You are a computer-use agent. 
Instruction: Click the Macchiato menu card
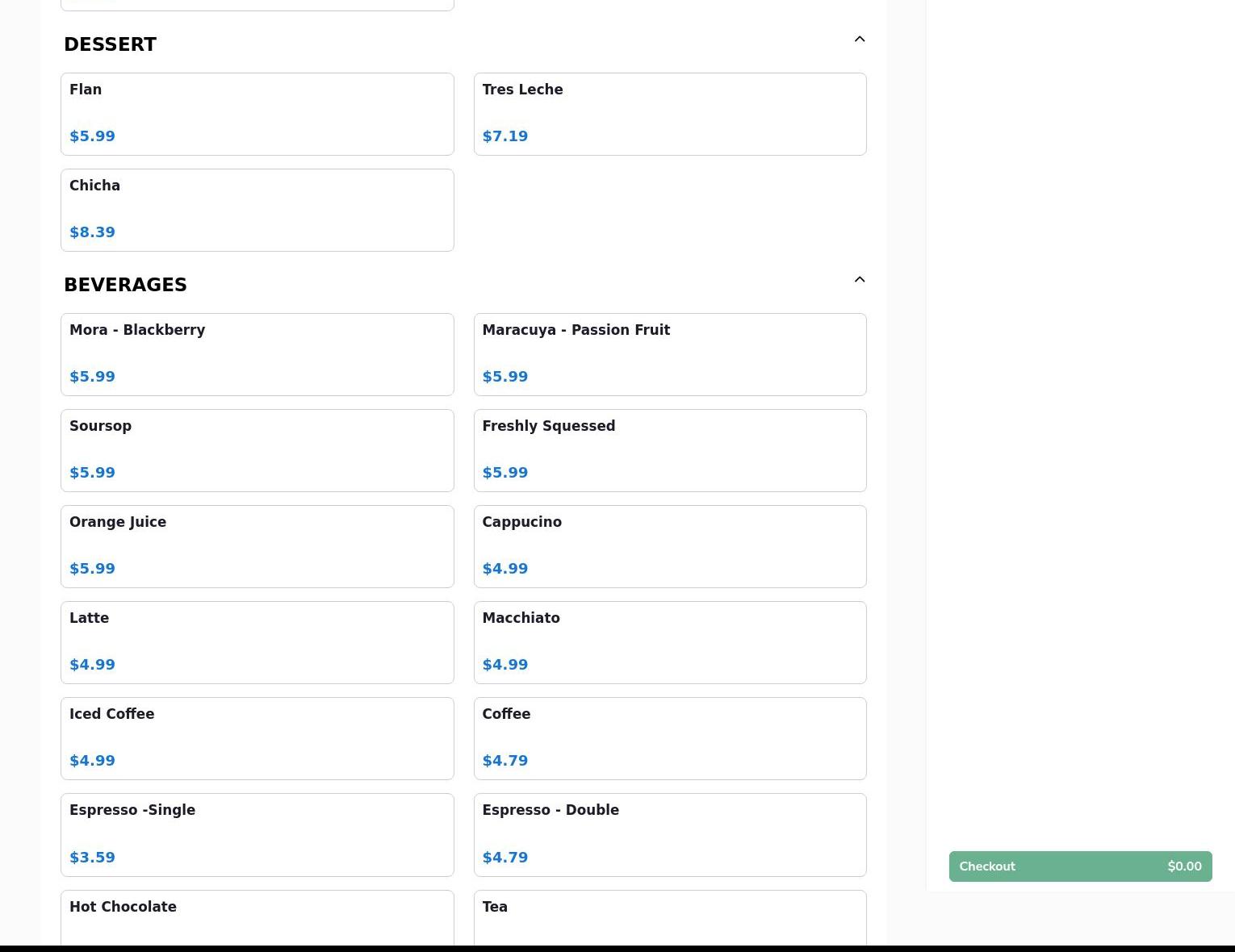click(x=669, y=642)
